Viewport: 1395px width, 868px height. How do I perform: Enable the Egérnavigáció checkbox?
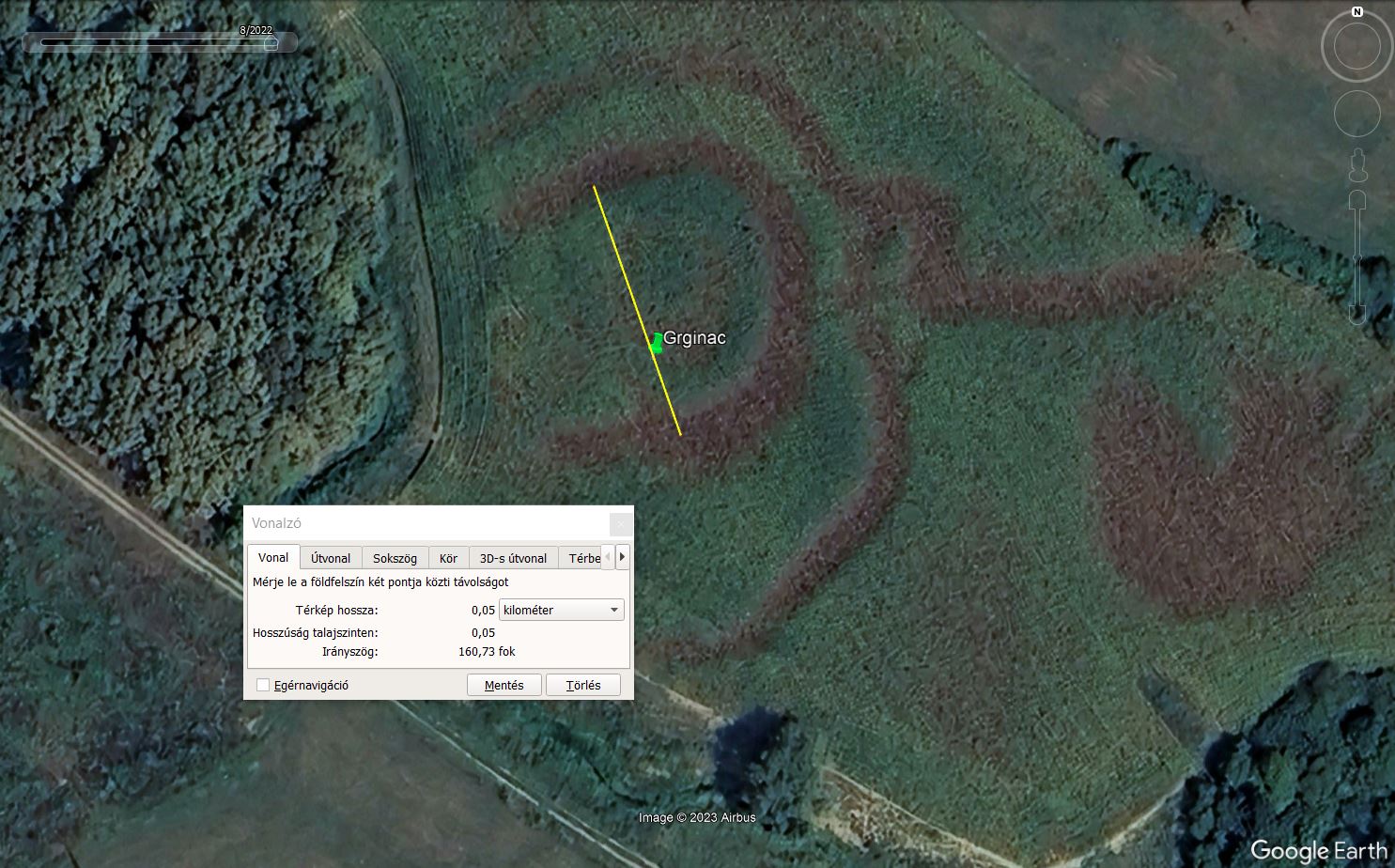[264, 685]
